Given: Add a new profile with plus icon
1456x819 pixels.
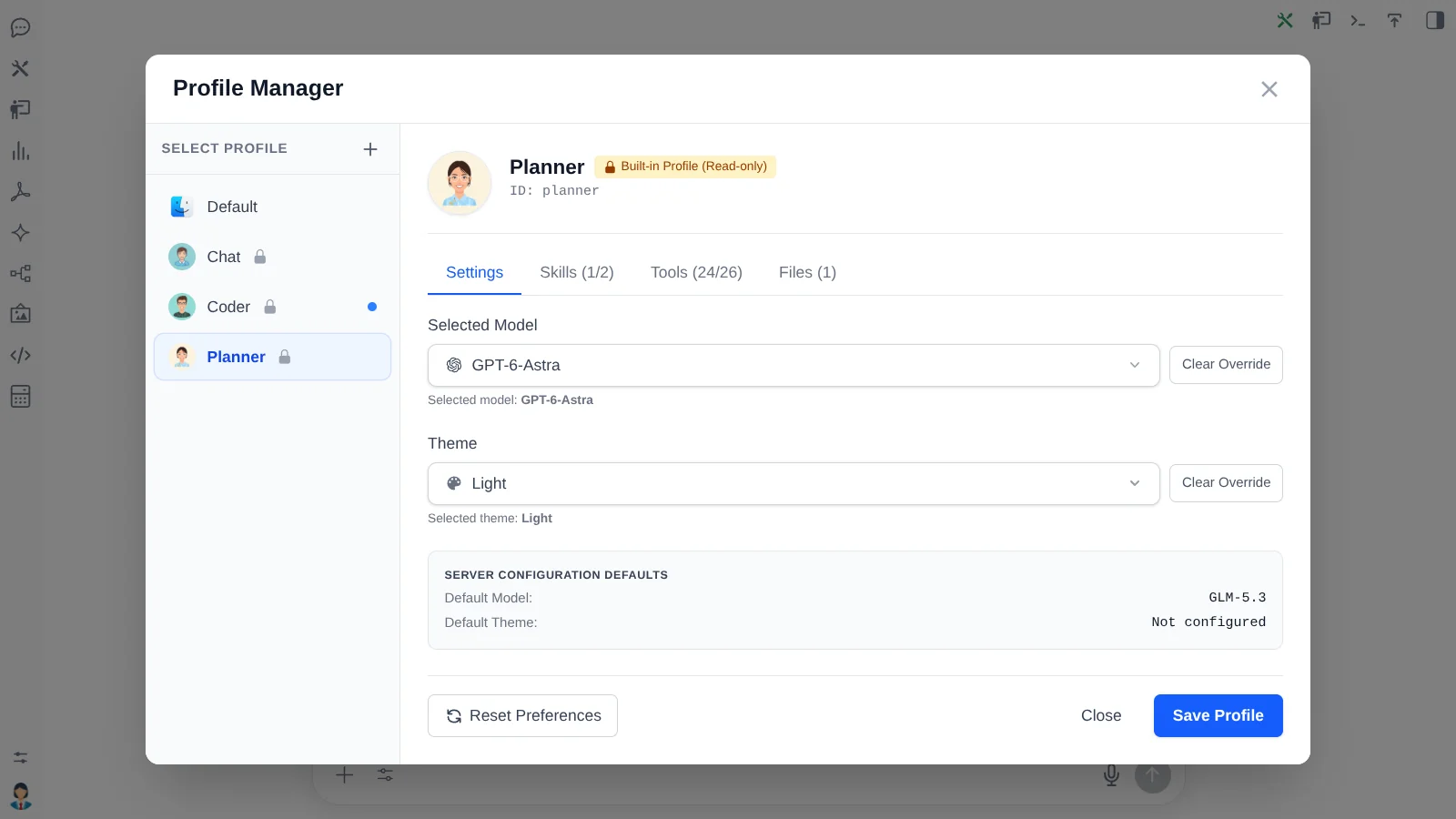Looking at the screenshot, I should (x=370, y=149).
